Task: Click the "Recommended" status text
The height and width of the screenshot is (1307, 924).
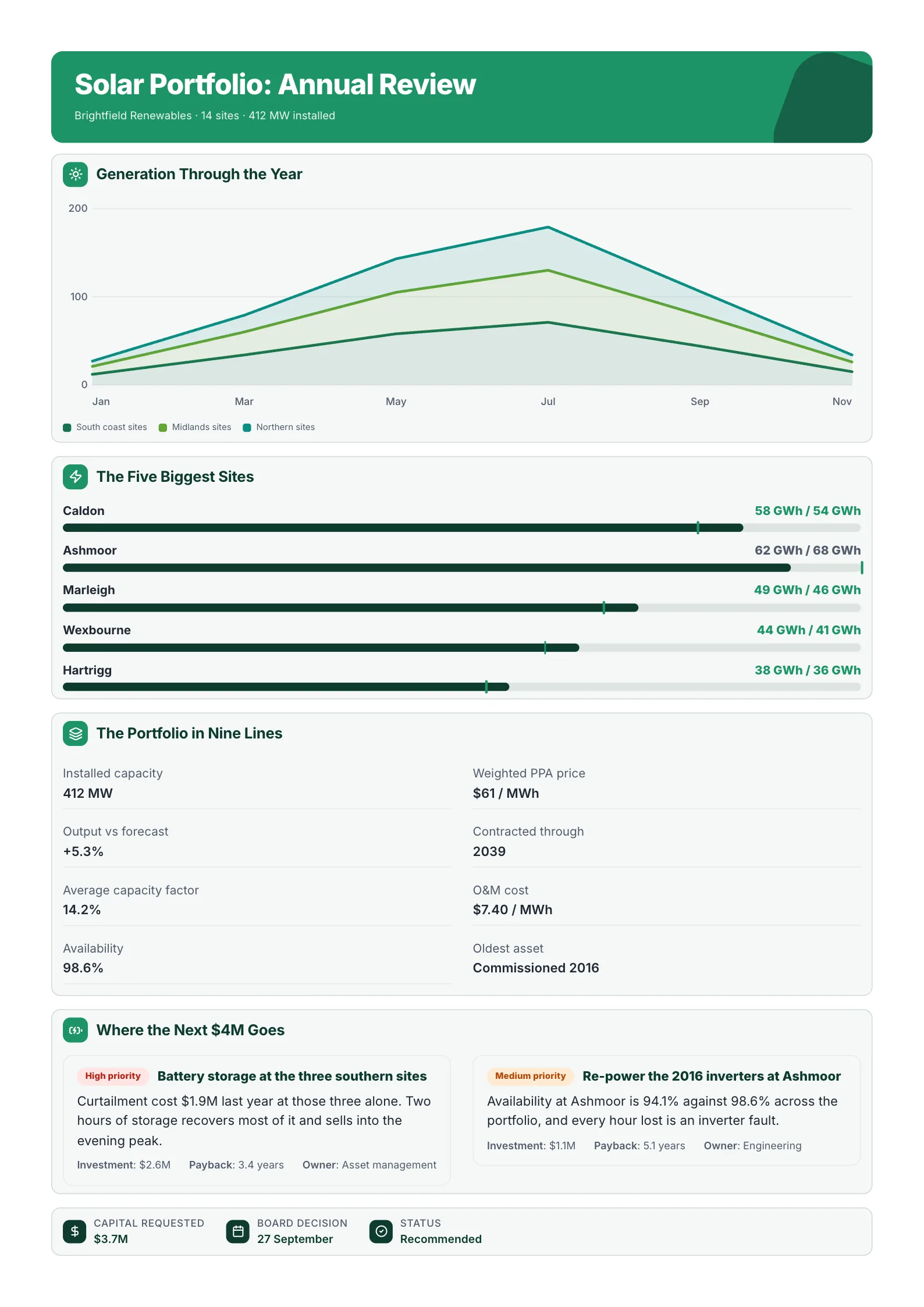Action: click(x=441, y=1239)
